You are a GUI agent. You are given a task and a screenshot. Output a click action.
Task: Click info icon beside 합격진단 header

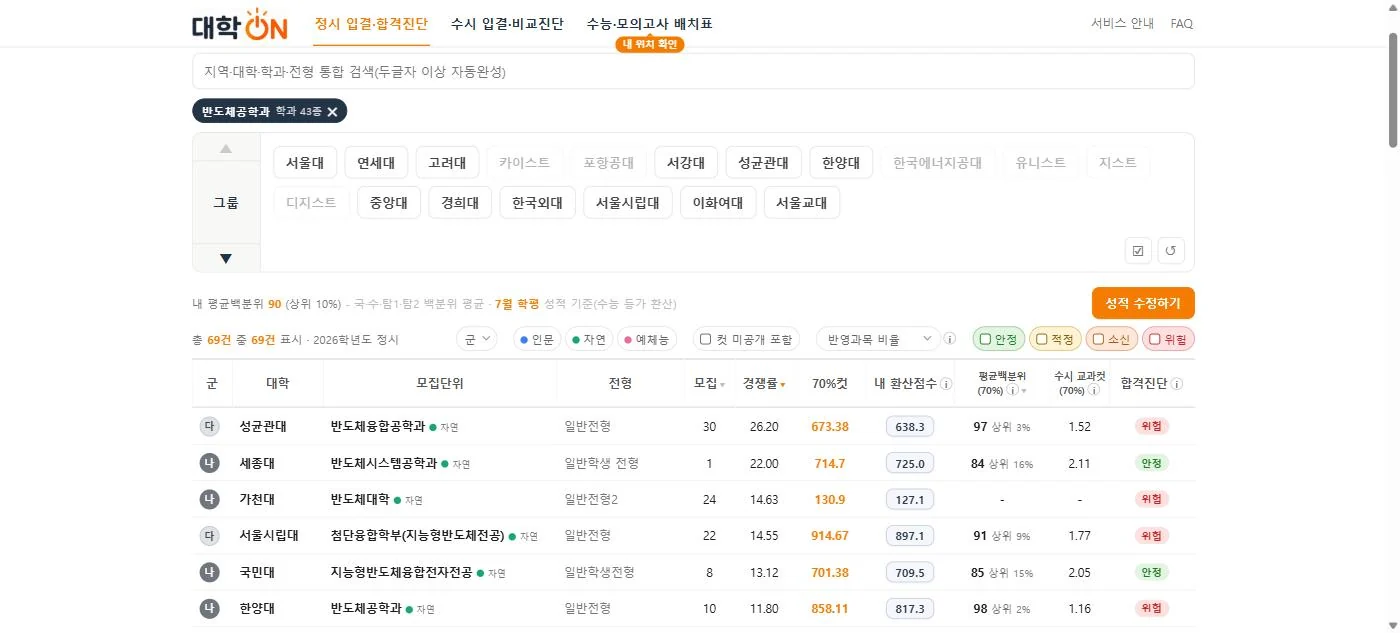1177,384
